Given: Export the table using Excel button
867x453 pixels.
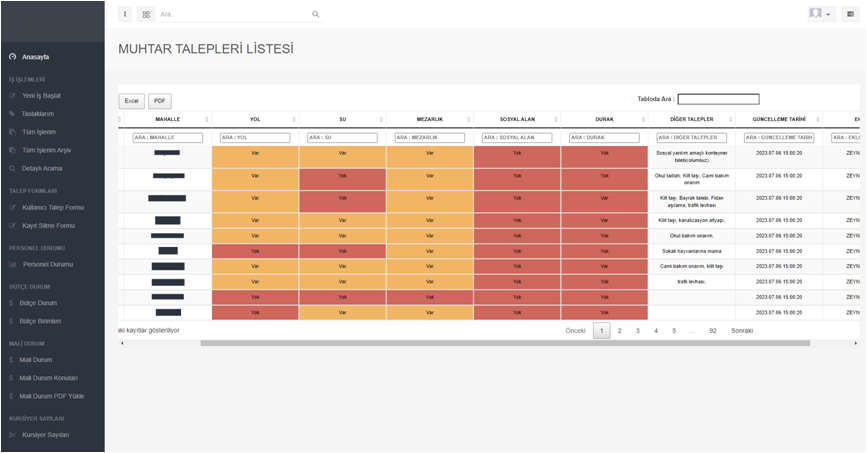Looking at the screenshot, I should [131, 101].
